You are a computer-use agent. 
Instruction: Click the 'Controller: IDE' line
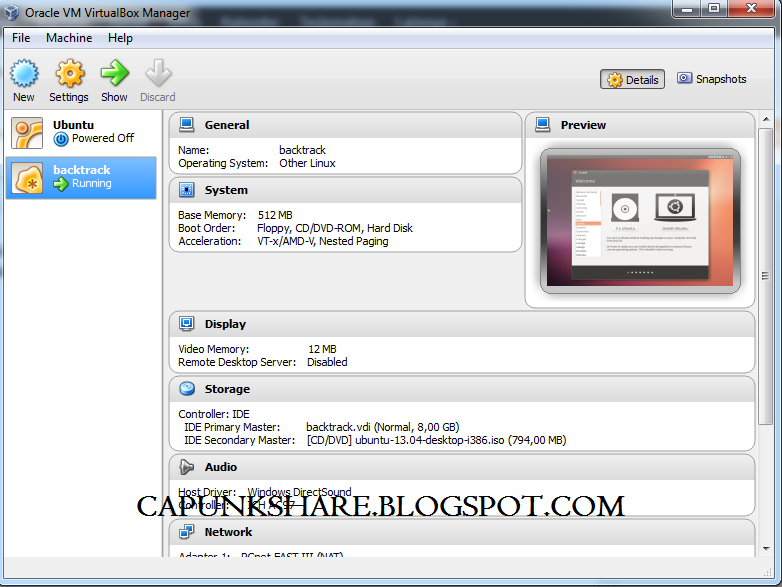coord(214,414)
